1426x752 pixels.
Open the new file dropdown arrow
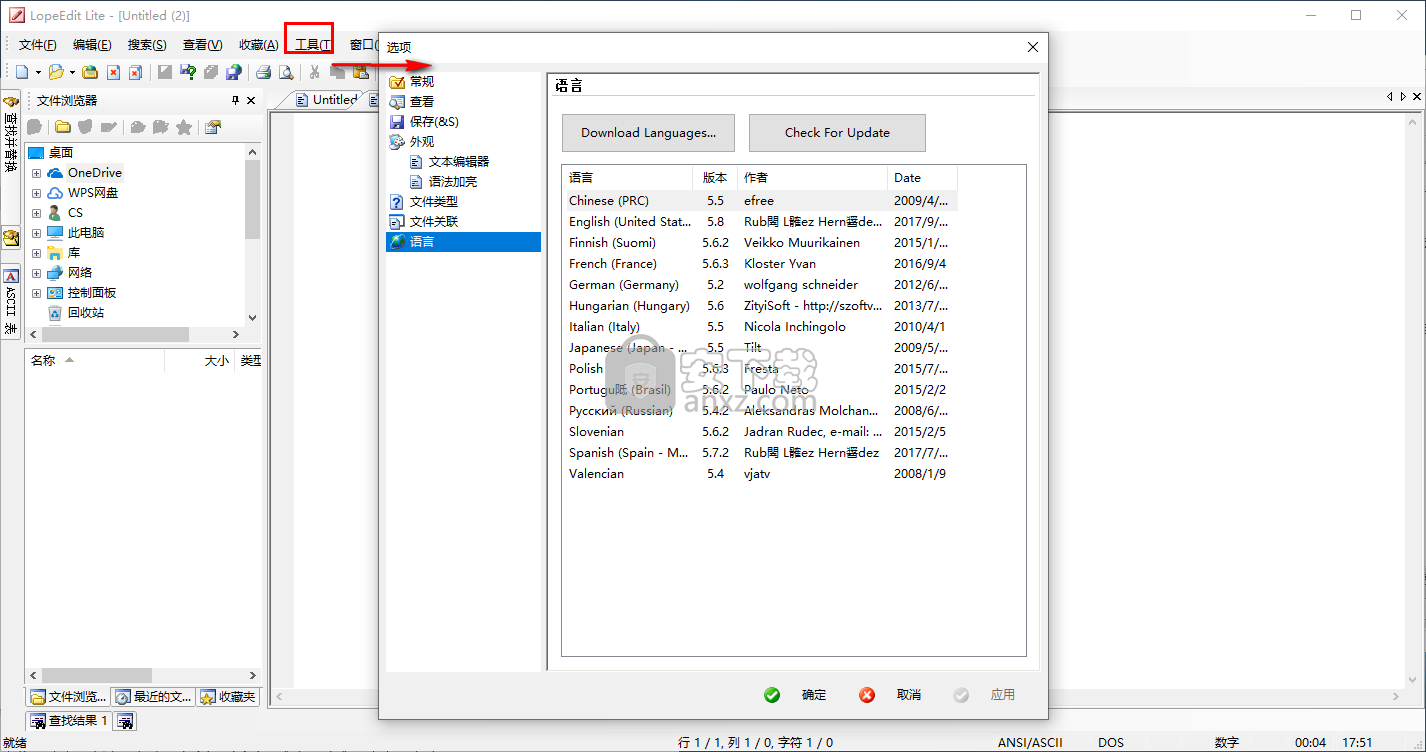pos(38,72)
